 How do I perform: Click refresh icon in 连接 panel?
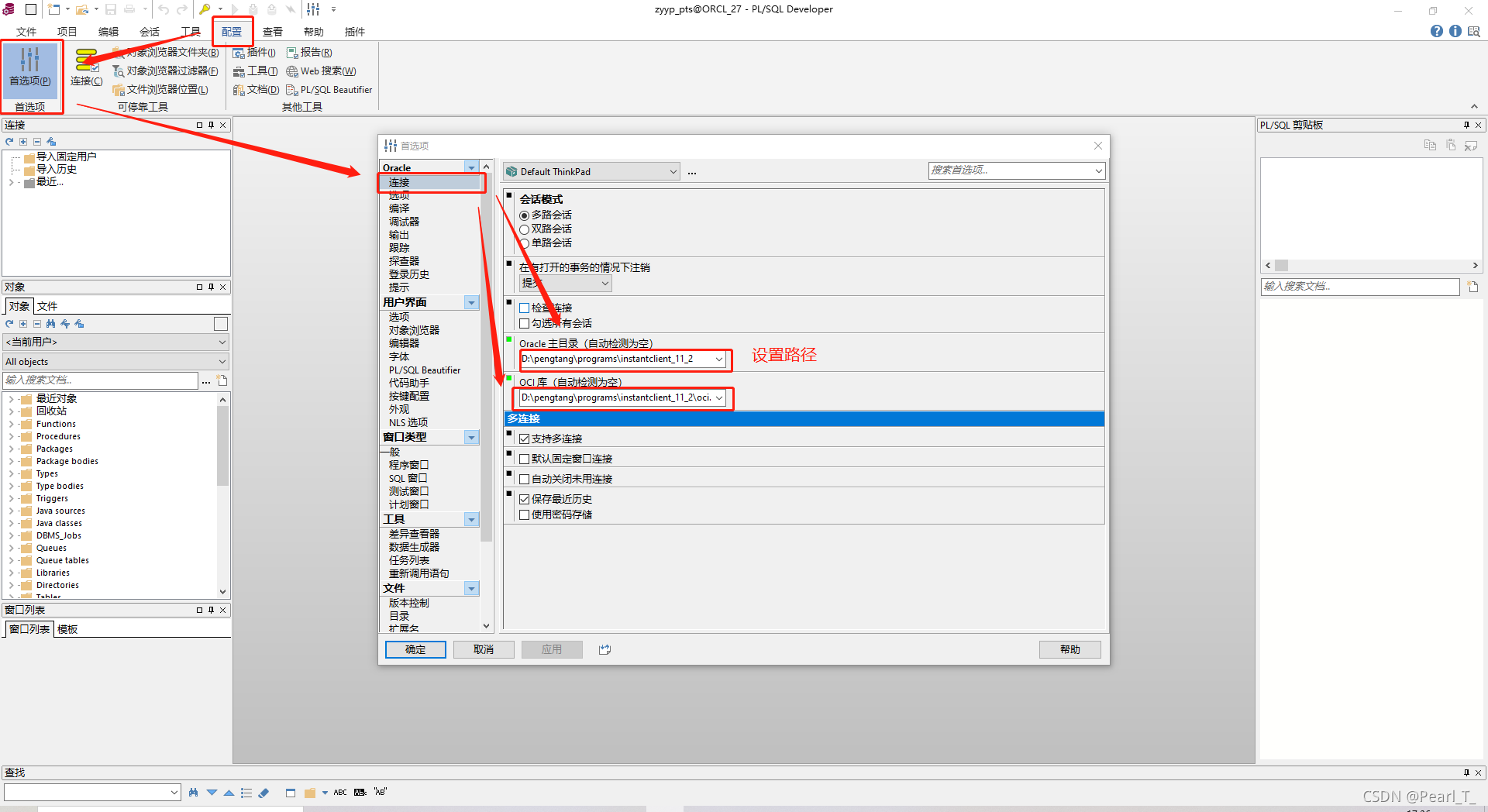9,141
